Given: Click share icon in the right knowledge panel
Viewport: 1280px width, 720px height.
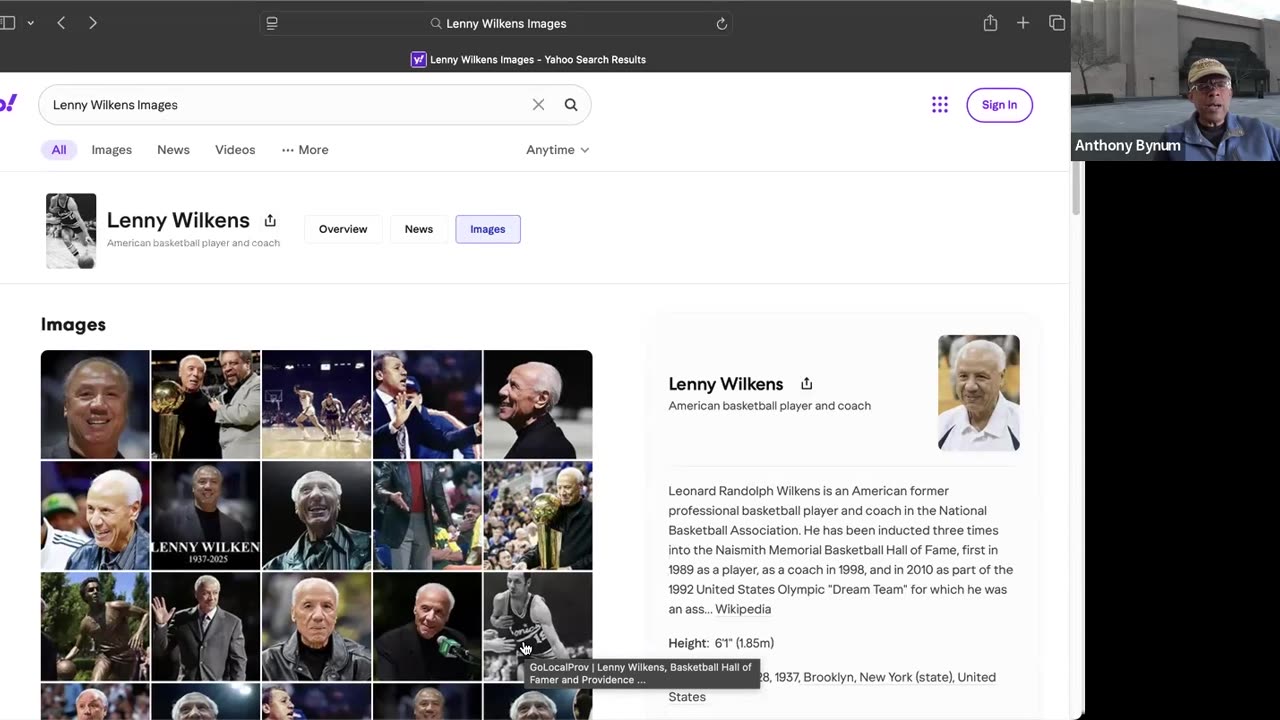Looking at the screenshot, I should tap(807, 384).
